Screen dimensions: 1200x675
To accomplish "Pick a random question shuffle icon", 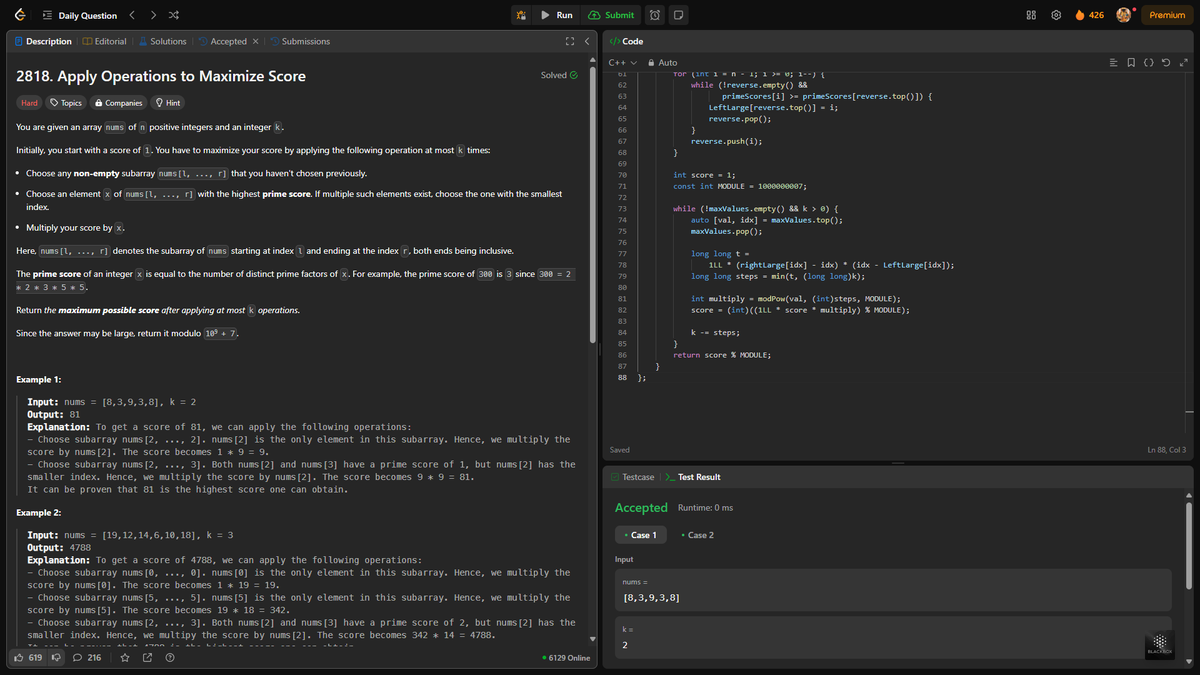I will pyautogui.click(x=174, y=15).
